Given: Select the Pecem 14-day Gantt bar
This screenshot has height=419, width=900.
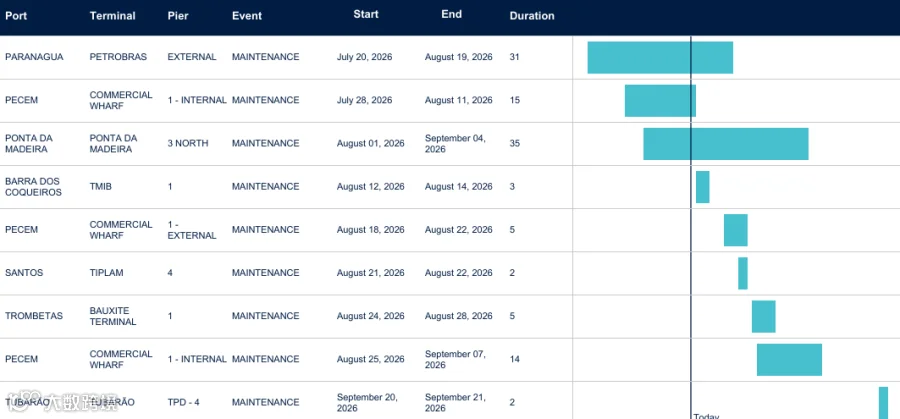Looking at the screenshot, I should (789, 359).
